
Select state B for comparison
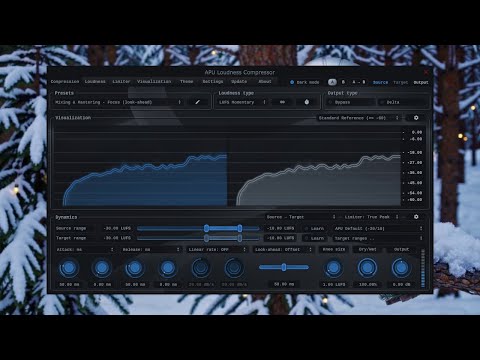click(343, 82)
